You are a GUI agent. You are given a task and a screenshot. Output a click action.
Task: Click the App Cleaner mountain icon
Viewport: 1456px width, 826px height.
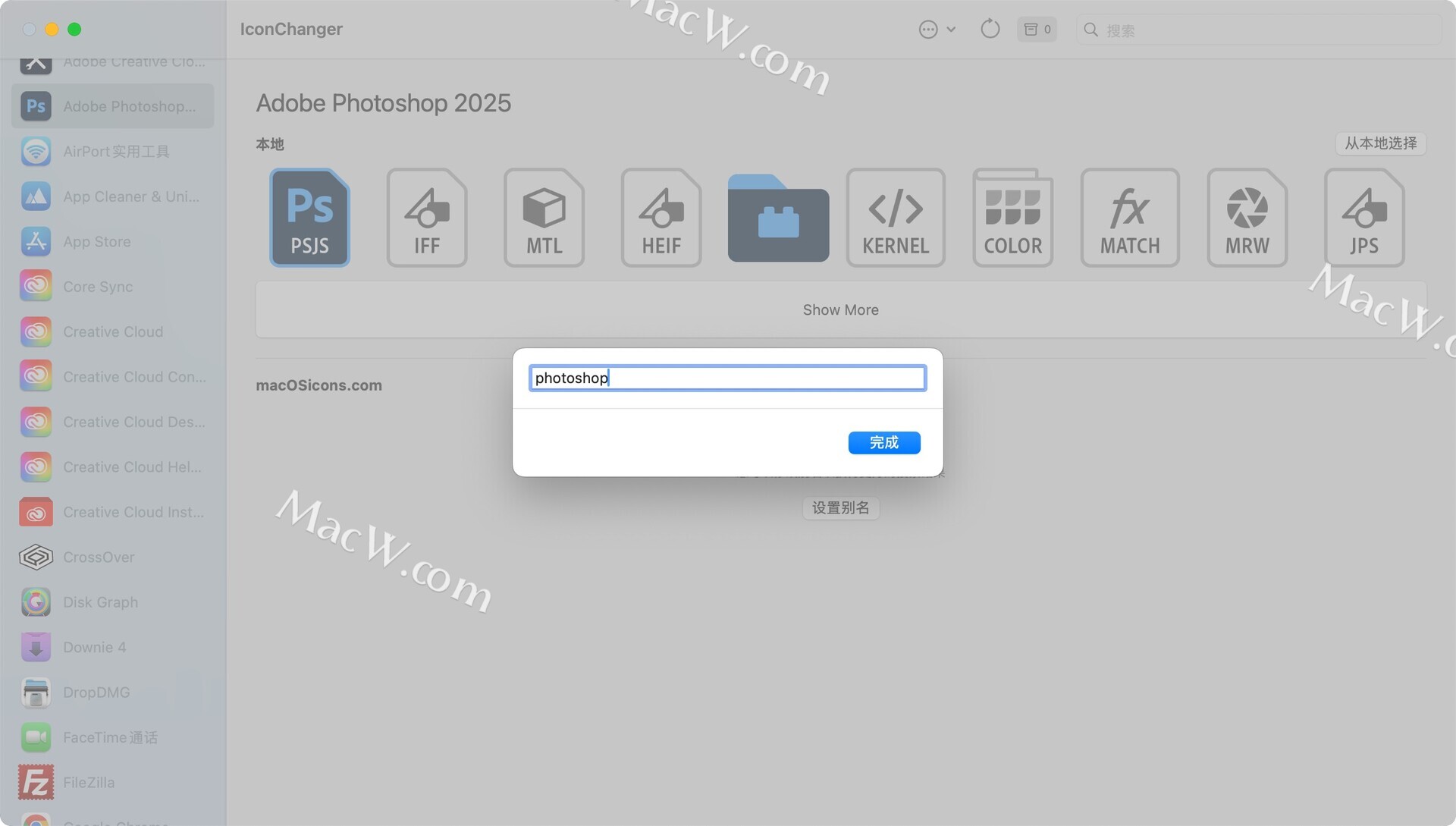coord(36,196)
